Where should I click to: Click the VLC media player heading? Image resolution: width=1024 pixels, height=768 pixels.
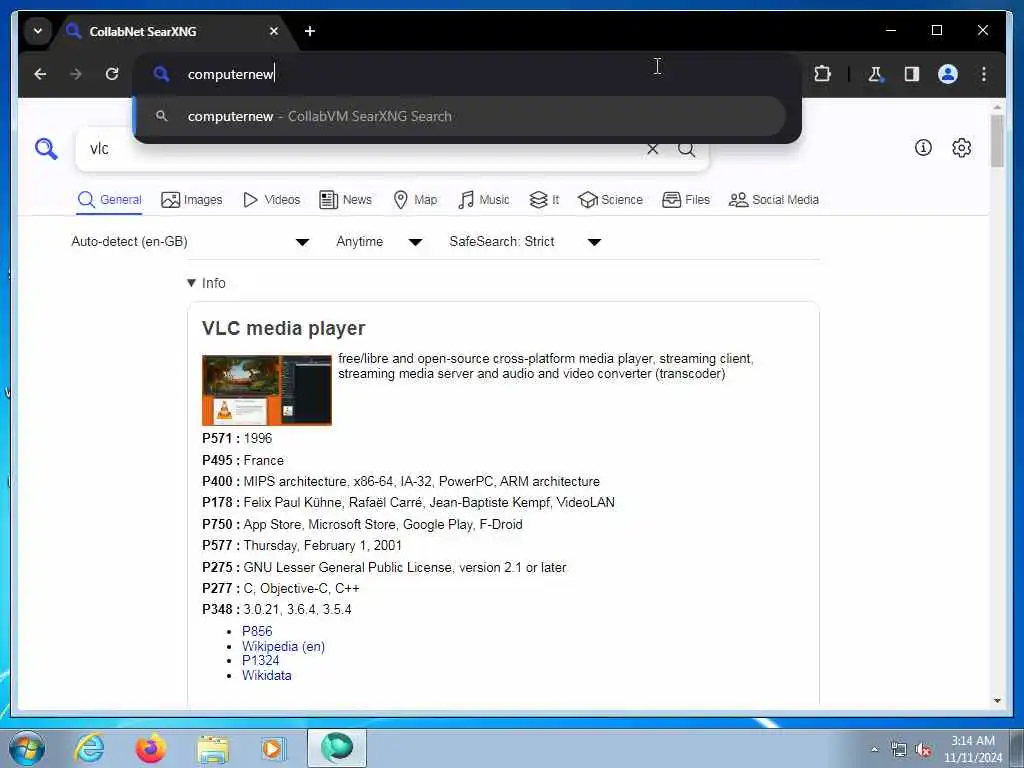coord(283,328)
